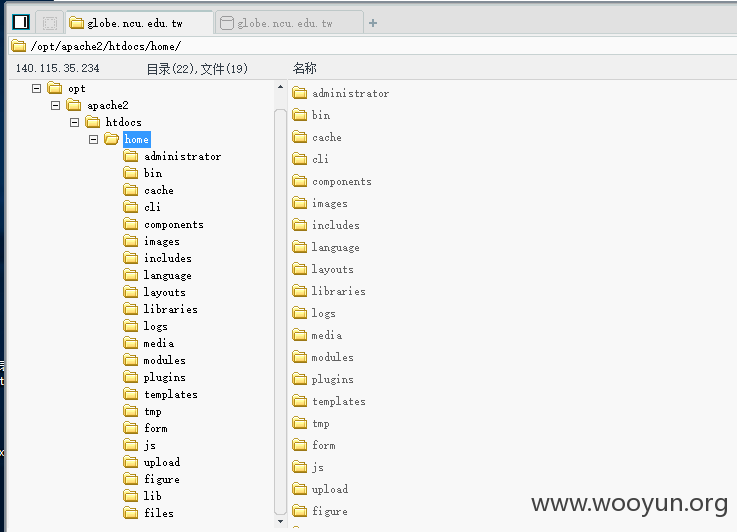Click cli folder icon in file list

[299, 159]
